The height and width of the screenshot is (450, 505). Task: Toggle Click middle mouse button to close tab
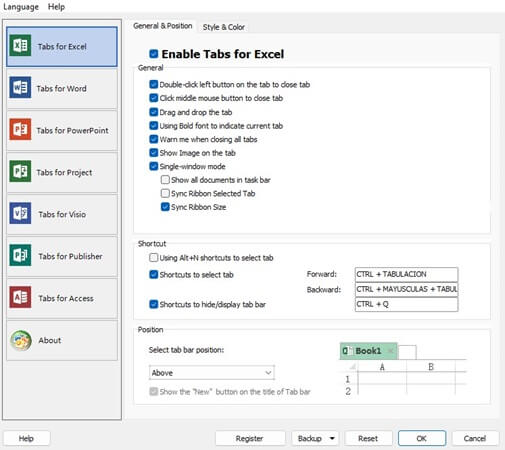coord(154,98)
